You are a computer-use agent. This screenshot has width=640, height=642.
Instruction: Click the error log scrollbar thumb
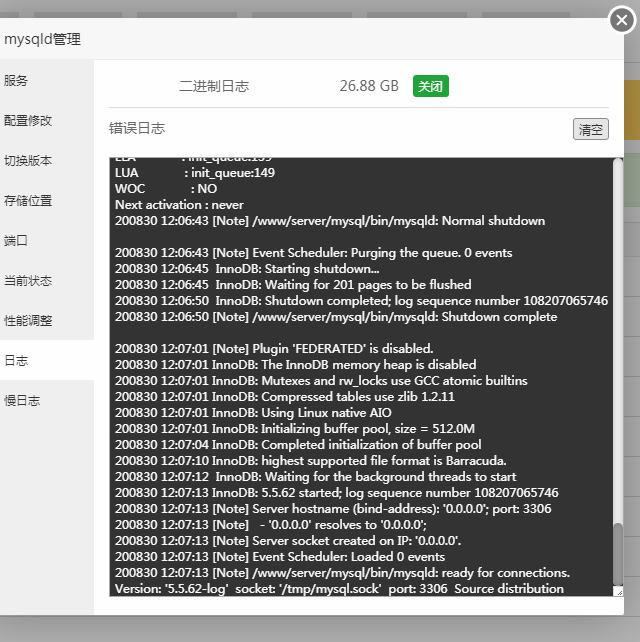click(x=618, y=554)
